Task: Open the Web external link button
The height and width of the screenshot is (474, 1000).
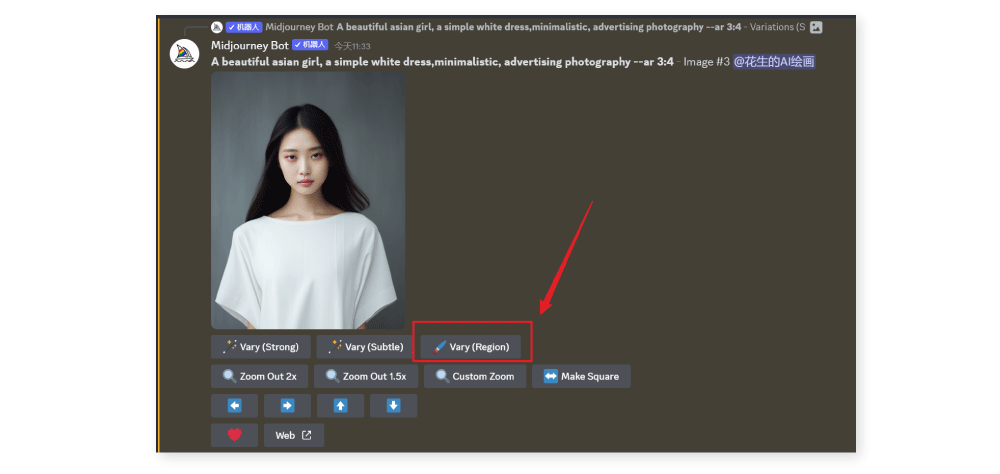Action: tap(293, 435)
